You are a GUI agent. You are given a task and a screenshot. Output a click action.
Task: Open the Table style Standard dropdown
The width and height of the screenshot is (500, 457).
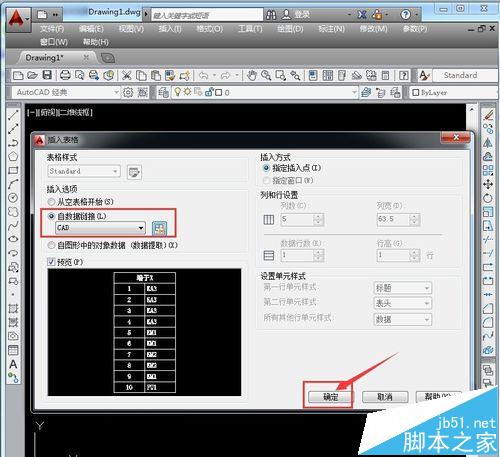point(84,171)
